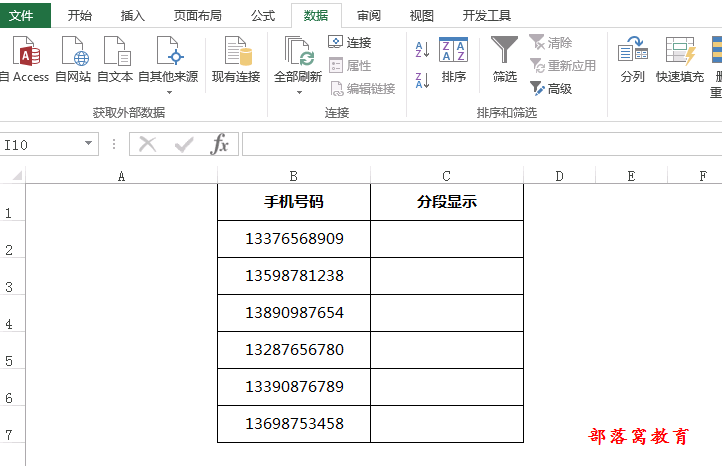This screenshot has height=466, width=722.
Task: Click the sort ascending A-Z icon
Action: click(421, 50)
